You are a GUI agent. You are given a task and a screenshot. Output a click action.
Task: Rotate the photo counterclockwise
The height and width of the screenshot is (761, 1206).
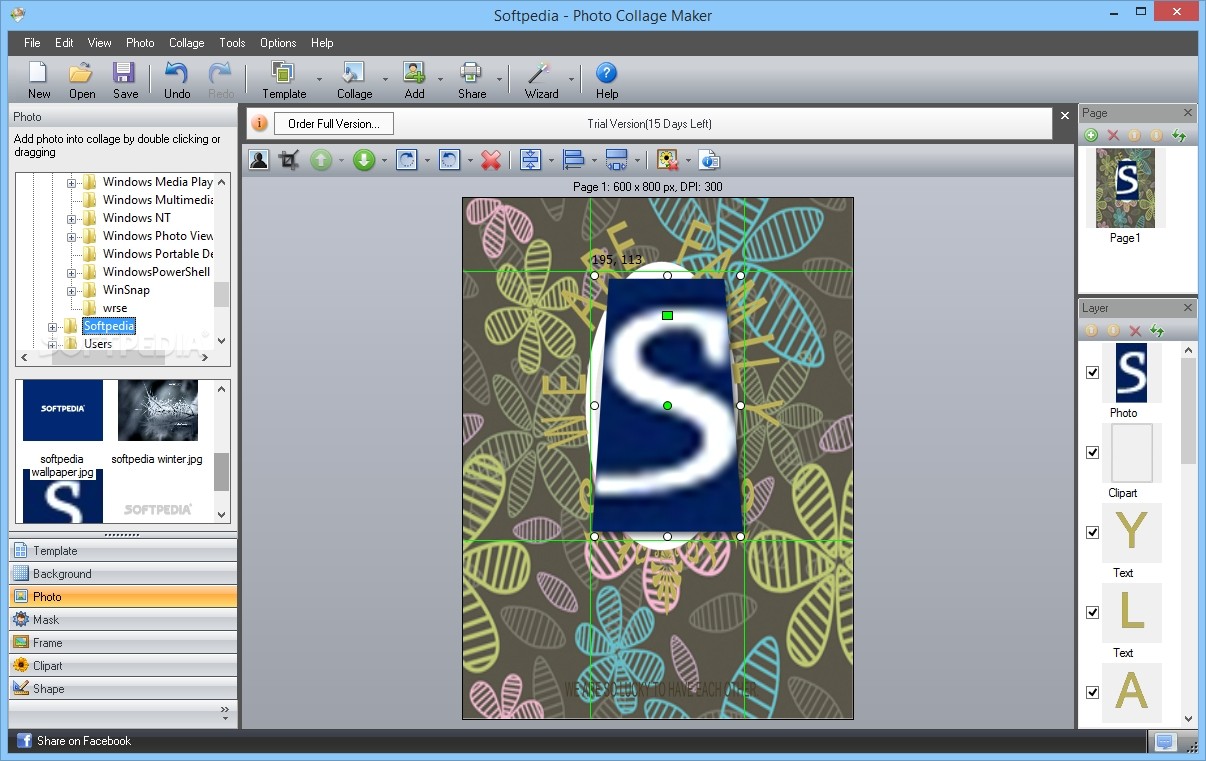(450, 160)
